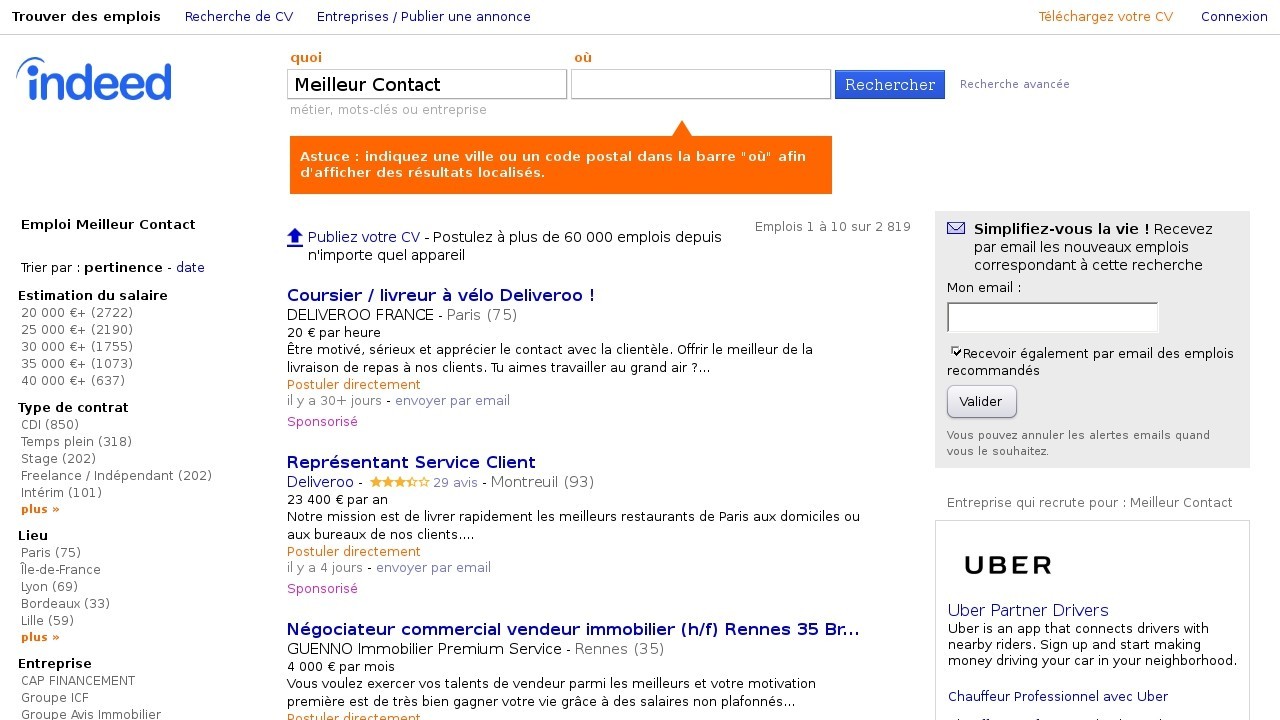The height and width of the screenshot is (720, 1280).
Task: Filter salary by 20 000 €+
Action: (77, 313)
